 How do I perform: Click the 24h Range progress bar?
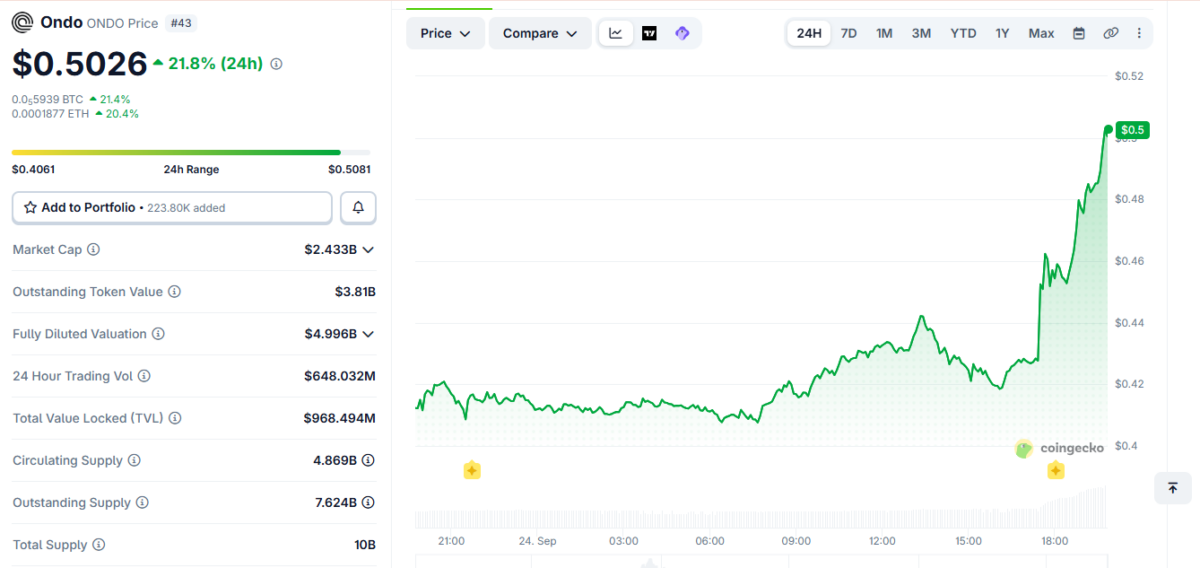tap(191, 152)
